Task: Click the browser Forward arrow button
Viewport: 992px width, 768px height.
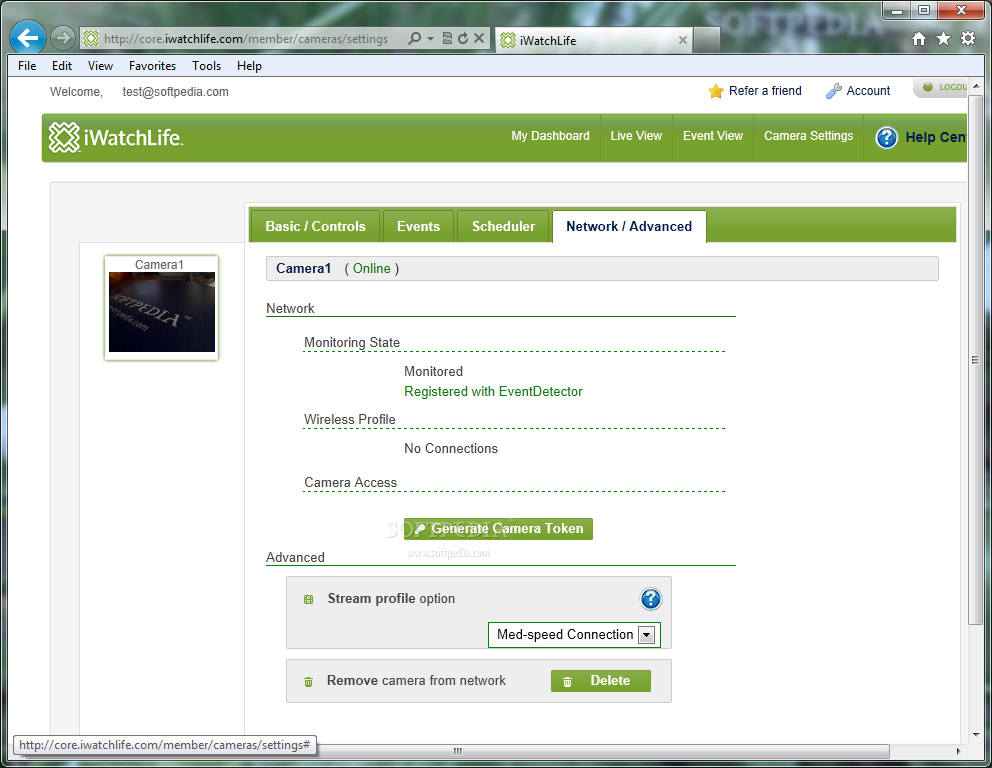Action: pos(62,38)
